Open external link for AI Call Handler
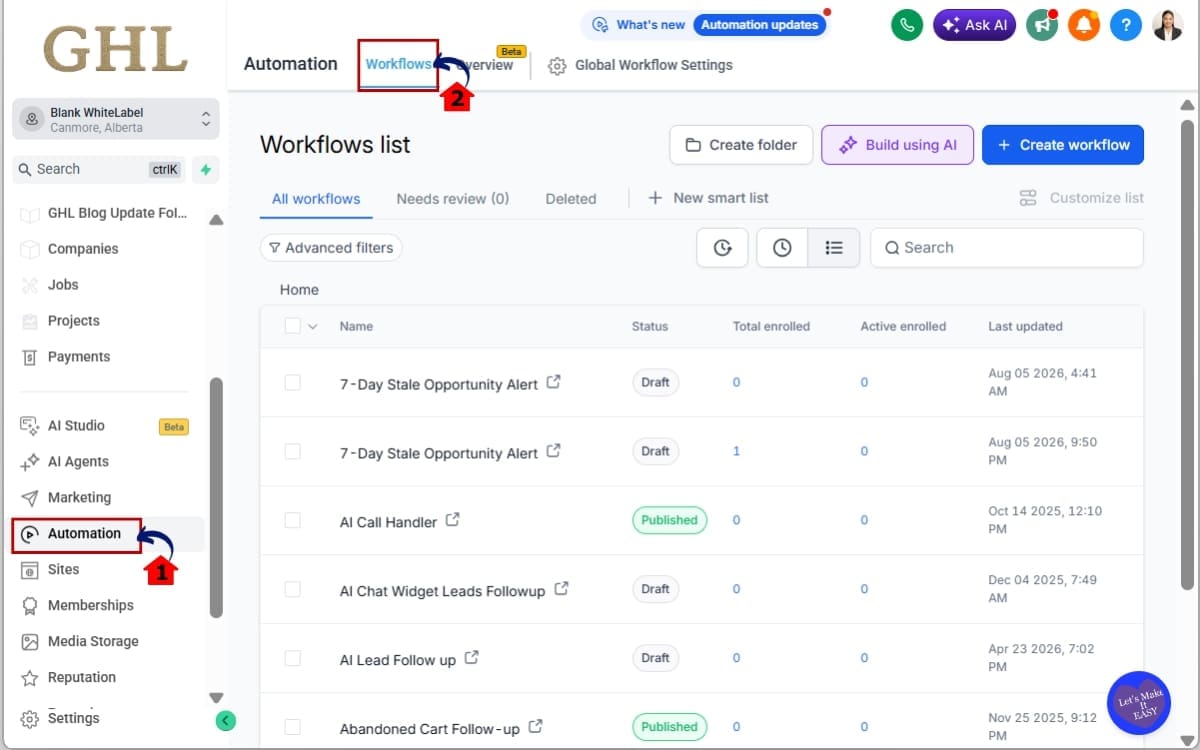 tap(453, 520)
